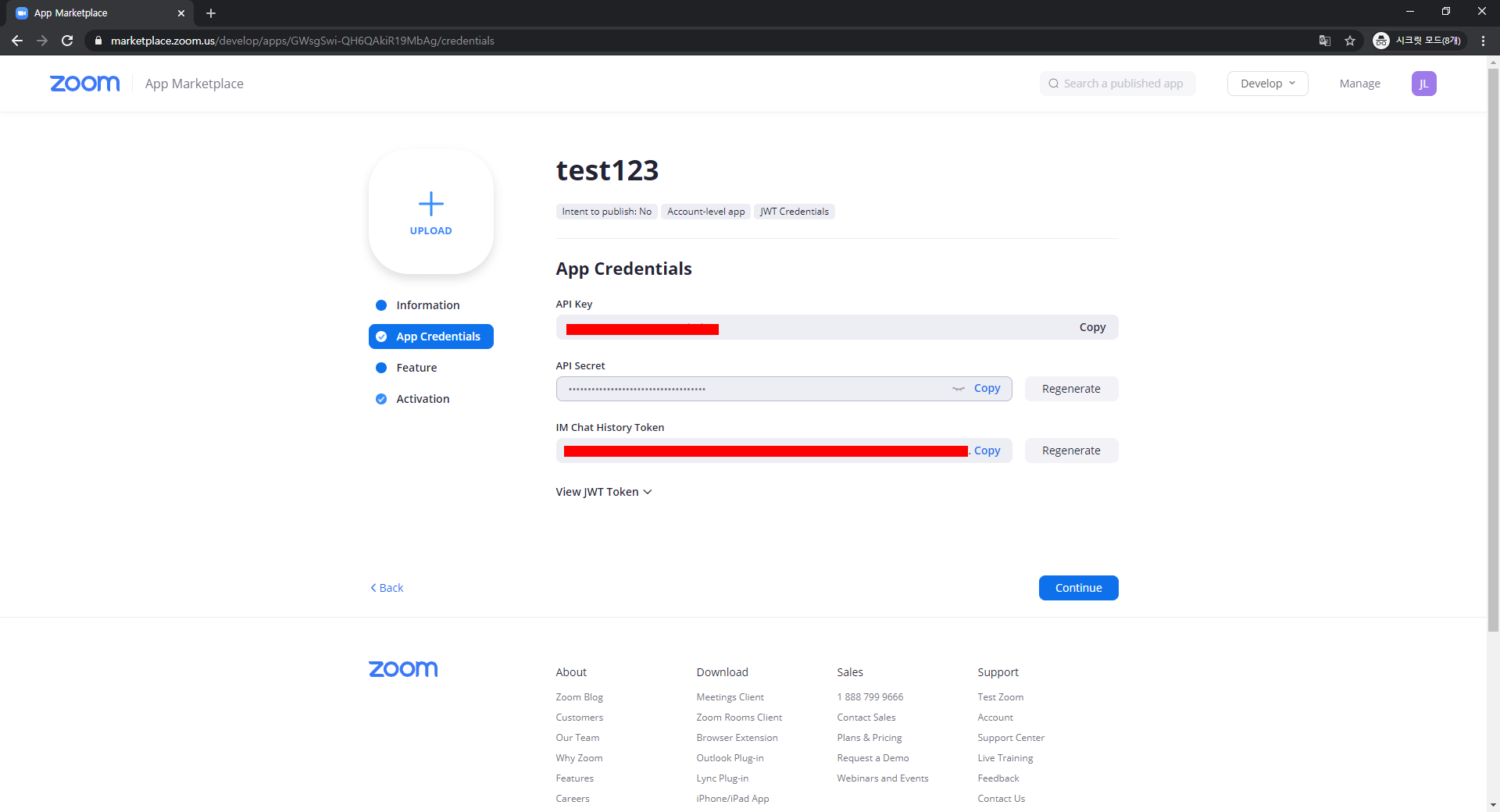This screenshot has height=812, width=1500.
Task: Go to Feature step
Action: [x=416, y=368]
